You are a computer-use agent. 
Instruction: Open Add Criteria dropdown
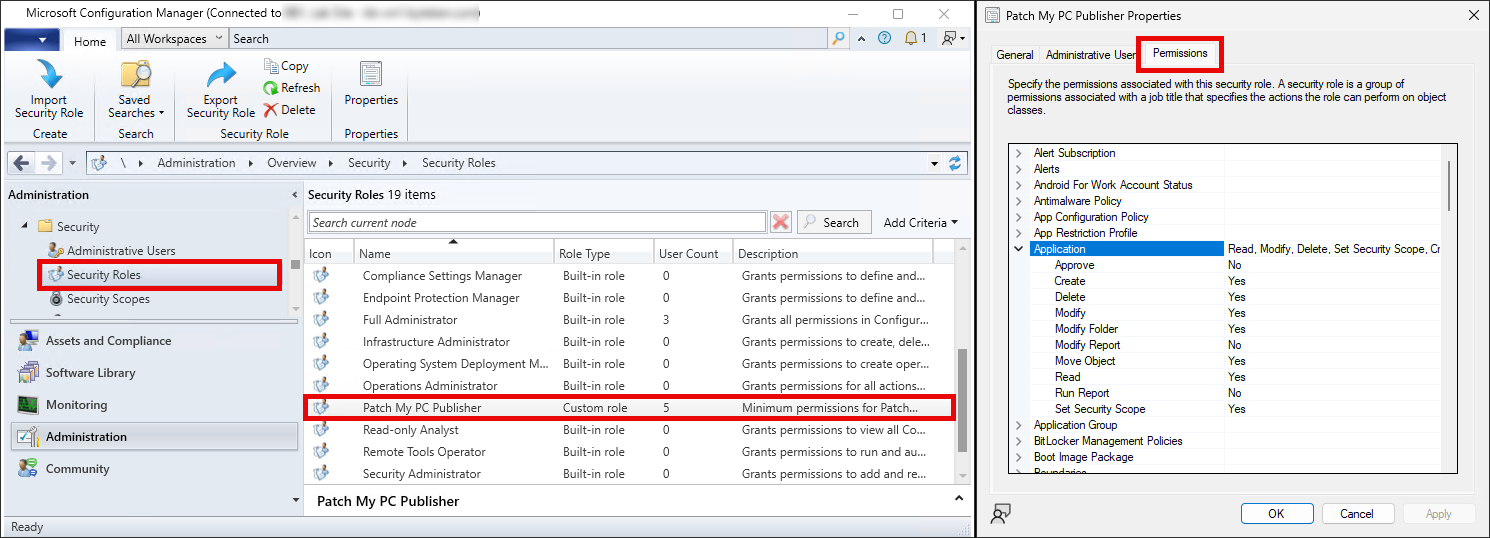[920, 222]
